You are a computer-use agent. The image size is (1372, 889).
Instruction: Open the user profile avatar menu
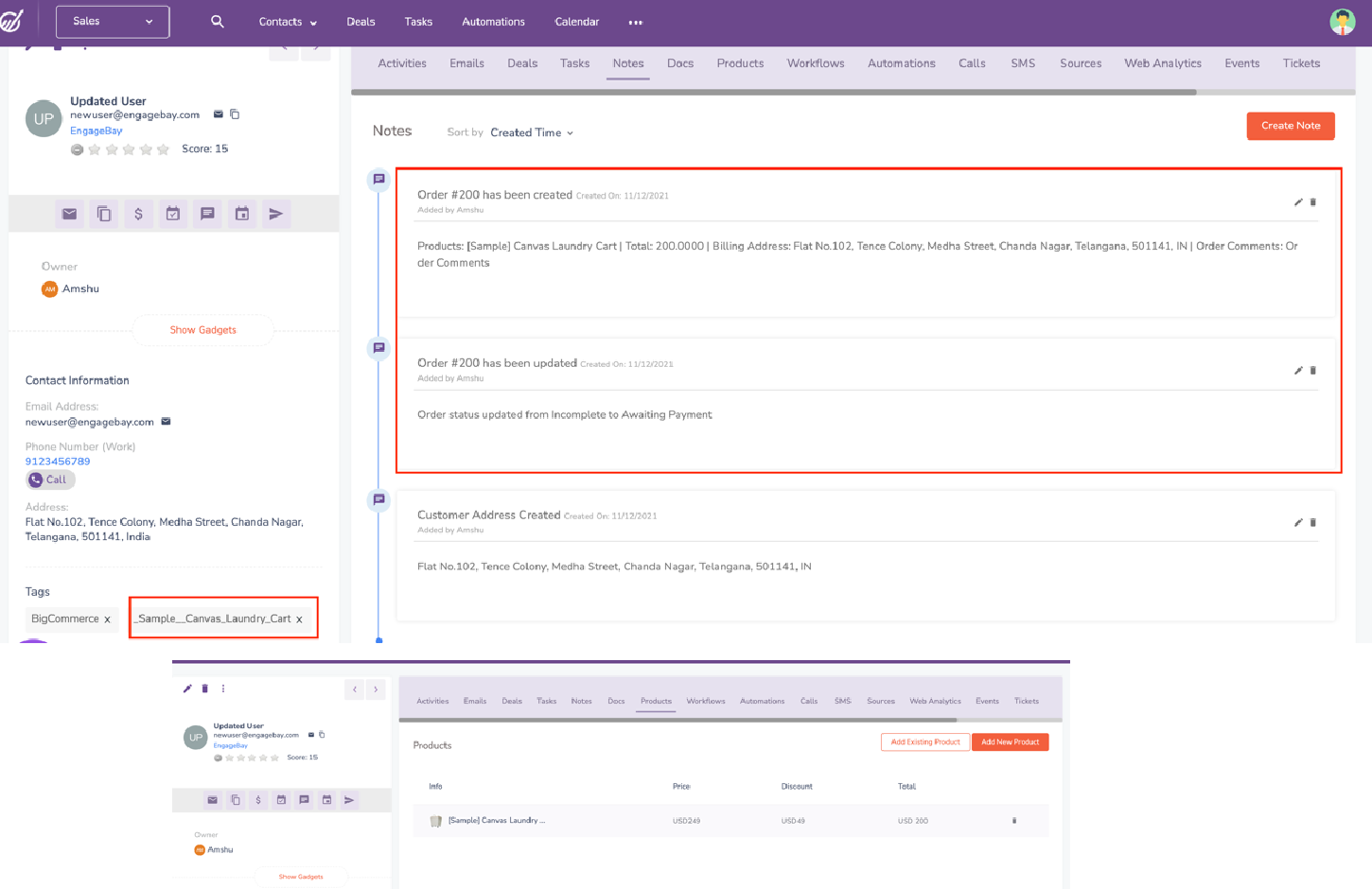(x=1342, y=21)
